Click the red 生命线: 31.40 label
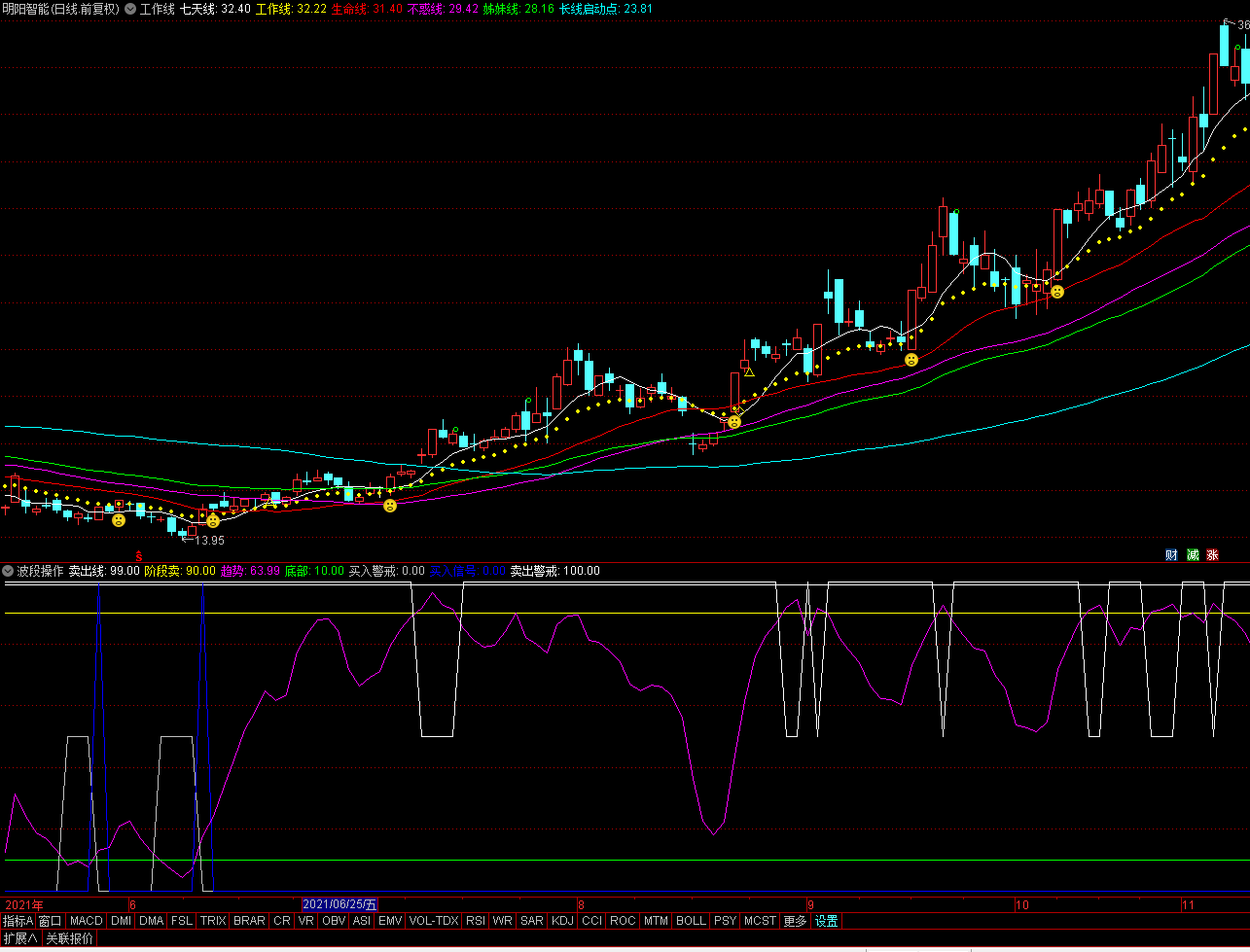Viewport: 1250px width, 952px height. [367, 9]
